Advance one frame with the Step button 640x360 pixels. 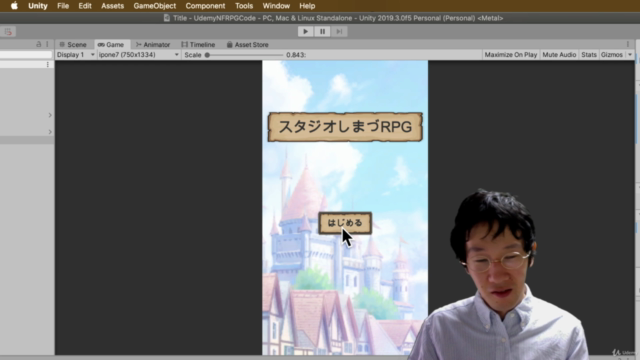tap(339, 31)
